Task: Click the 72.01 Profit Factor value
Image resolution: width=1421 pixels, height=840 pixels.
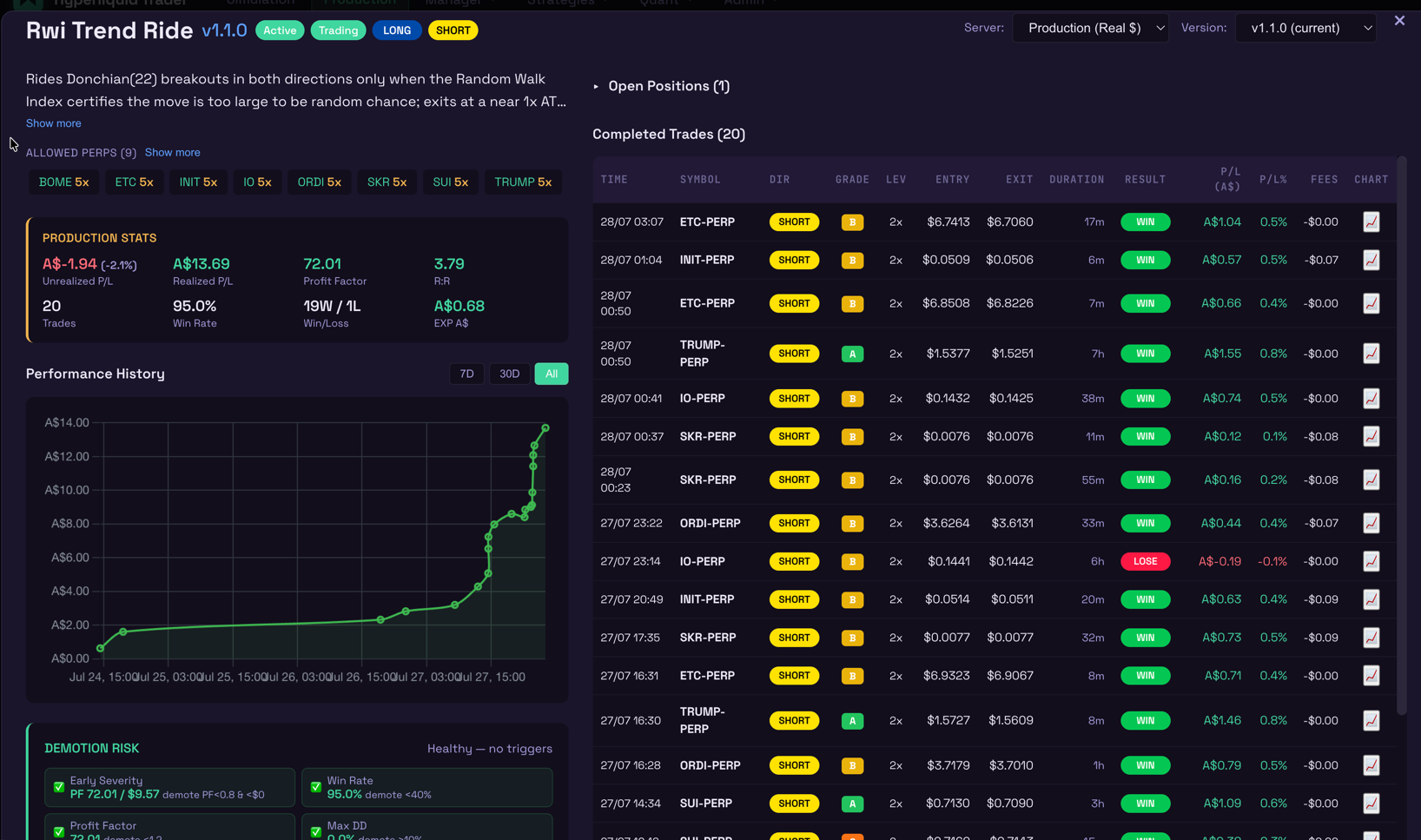Action: [322, 264]
